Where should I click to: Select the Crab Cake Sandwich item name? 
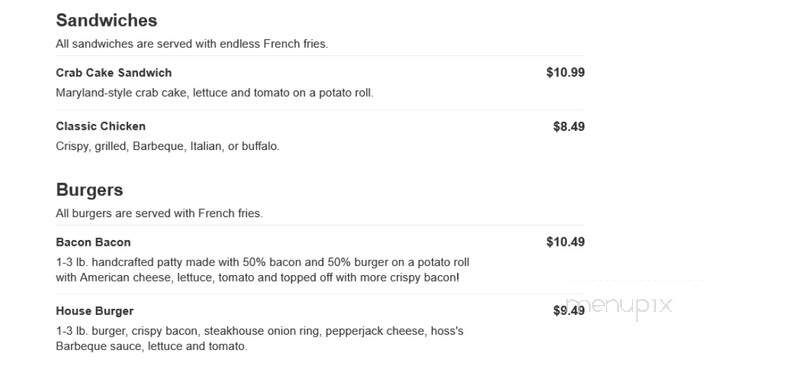point(113,73)
